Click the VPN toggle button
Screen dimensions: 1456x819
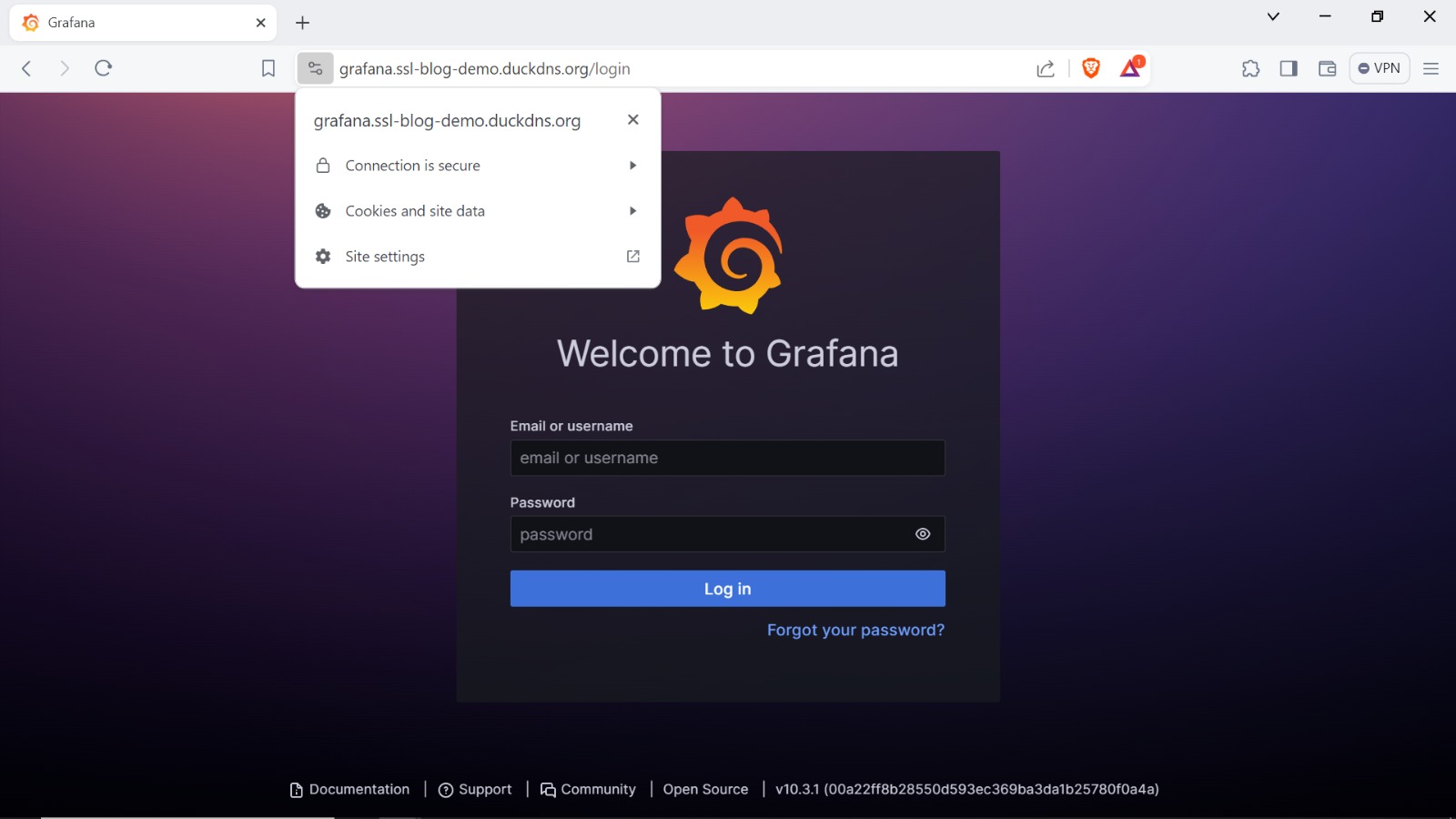[x=1379, y=68]
